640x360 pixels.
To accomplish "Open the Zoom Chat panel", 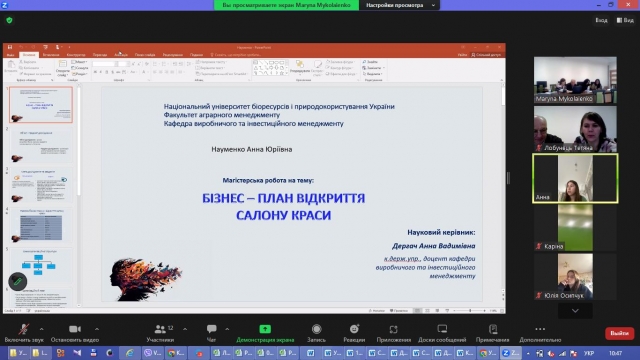I will coord(211,333).
